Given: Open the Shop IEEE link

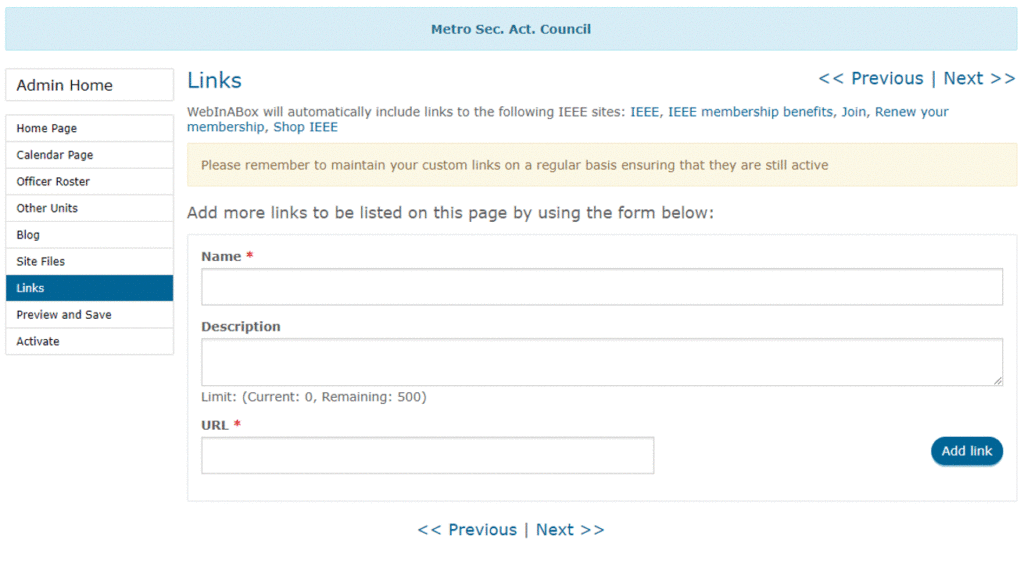Looking at the screenshot, I should point(306,127).
